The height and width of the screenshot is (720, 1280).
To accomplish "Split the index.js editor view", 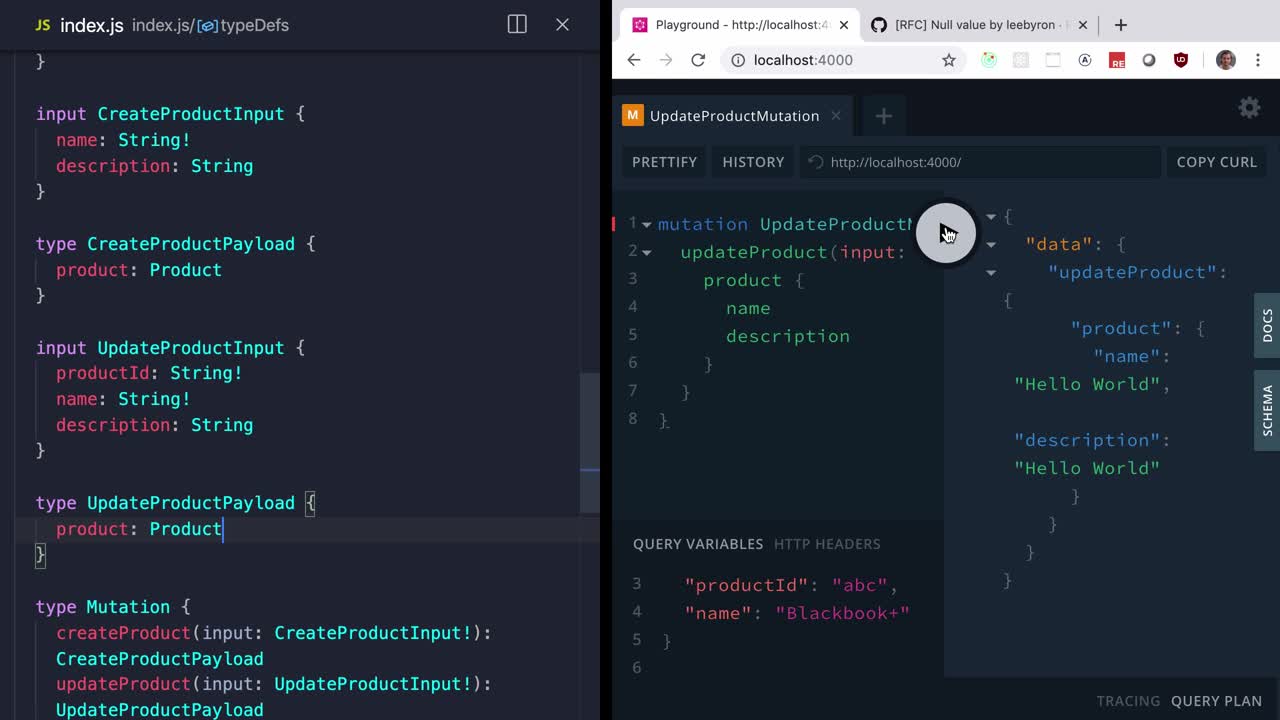I will coord(517,25).
